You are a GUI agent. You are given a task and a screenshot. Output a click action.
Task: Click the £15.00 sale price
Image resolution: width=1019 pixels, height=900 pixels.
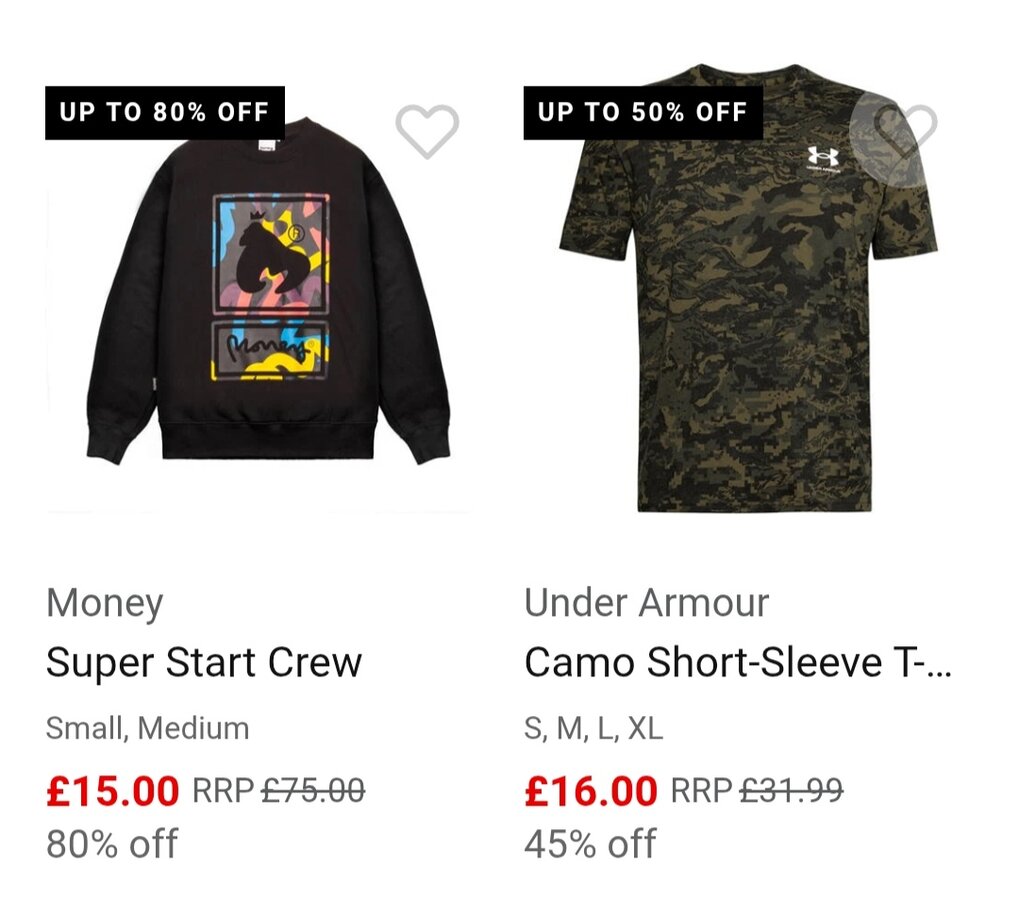tap(113, 791)
